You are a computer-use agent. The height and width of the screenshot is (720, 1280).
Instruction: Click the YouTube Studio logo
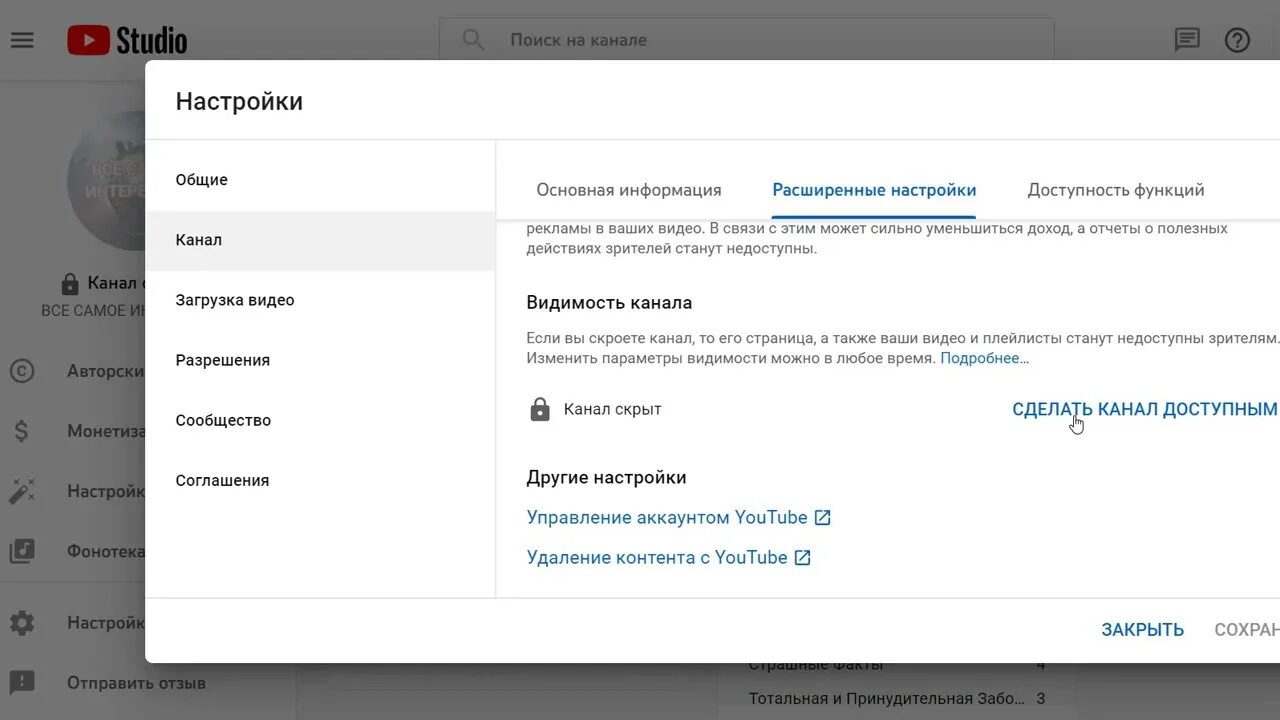(x=127, y=40)
